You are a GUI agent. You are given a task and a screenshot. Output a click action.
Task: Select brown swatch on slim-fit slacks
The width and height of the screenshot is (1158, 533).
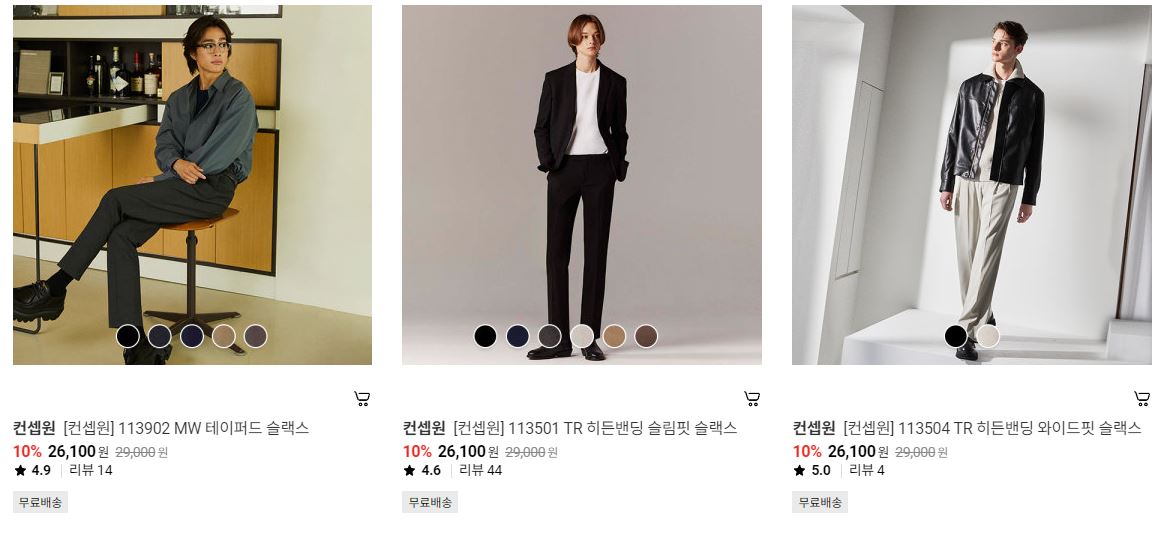[x=645, y=337]
